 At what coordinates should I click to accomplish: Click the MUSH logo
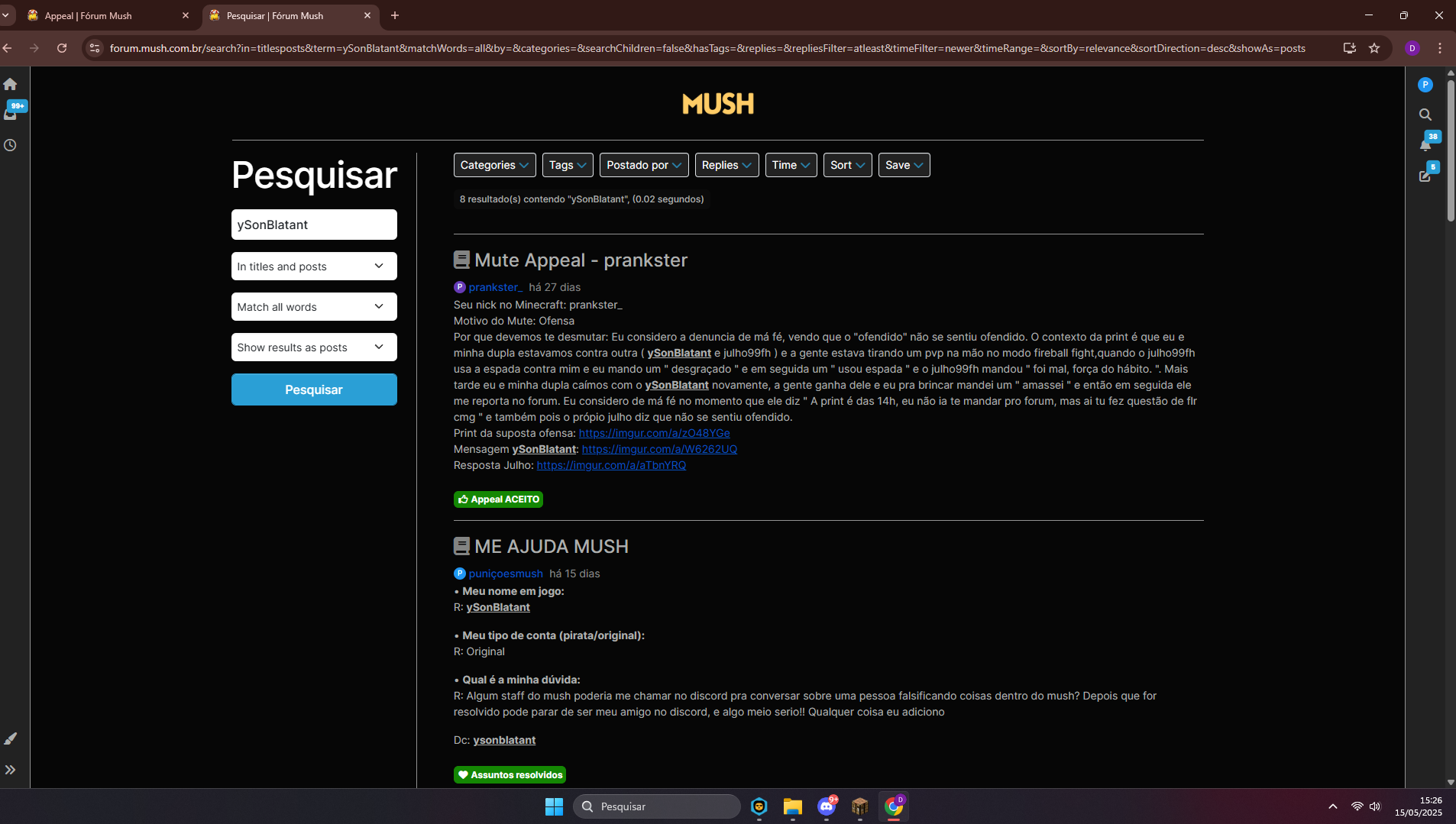click(718, 104)
